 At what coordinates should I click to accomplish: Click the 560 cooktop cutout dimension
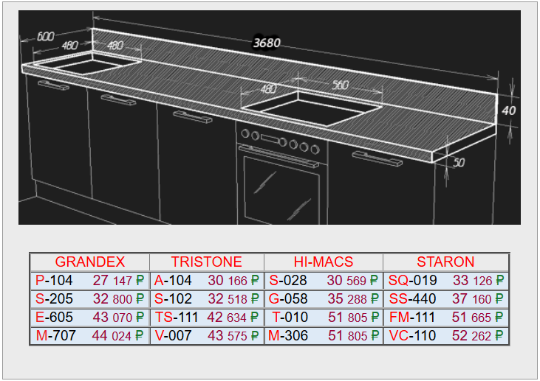340,85
